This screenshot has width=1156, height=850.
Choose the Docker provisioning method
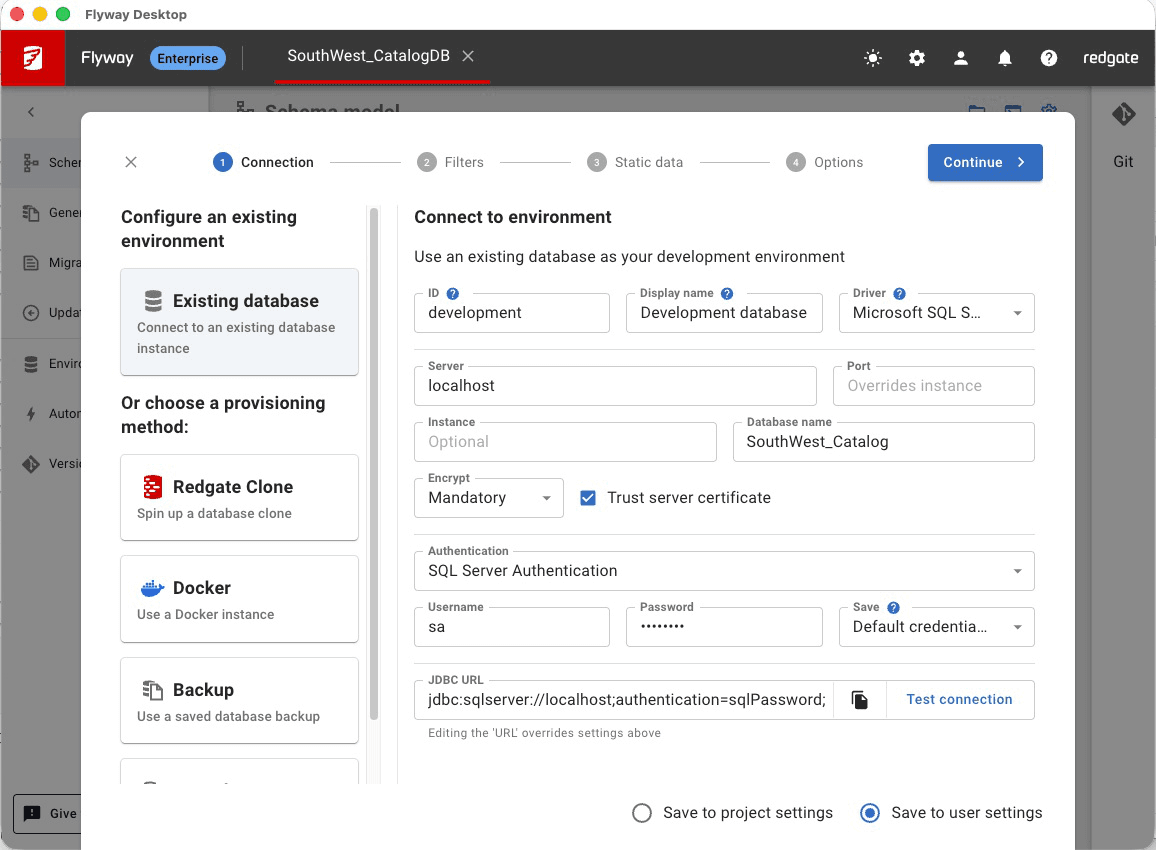(240, 599)
